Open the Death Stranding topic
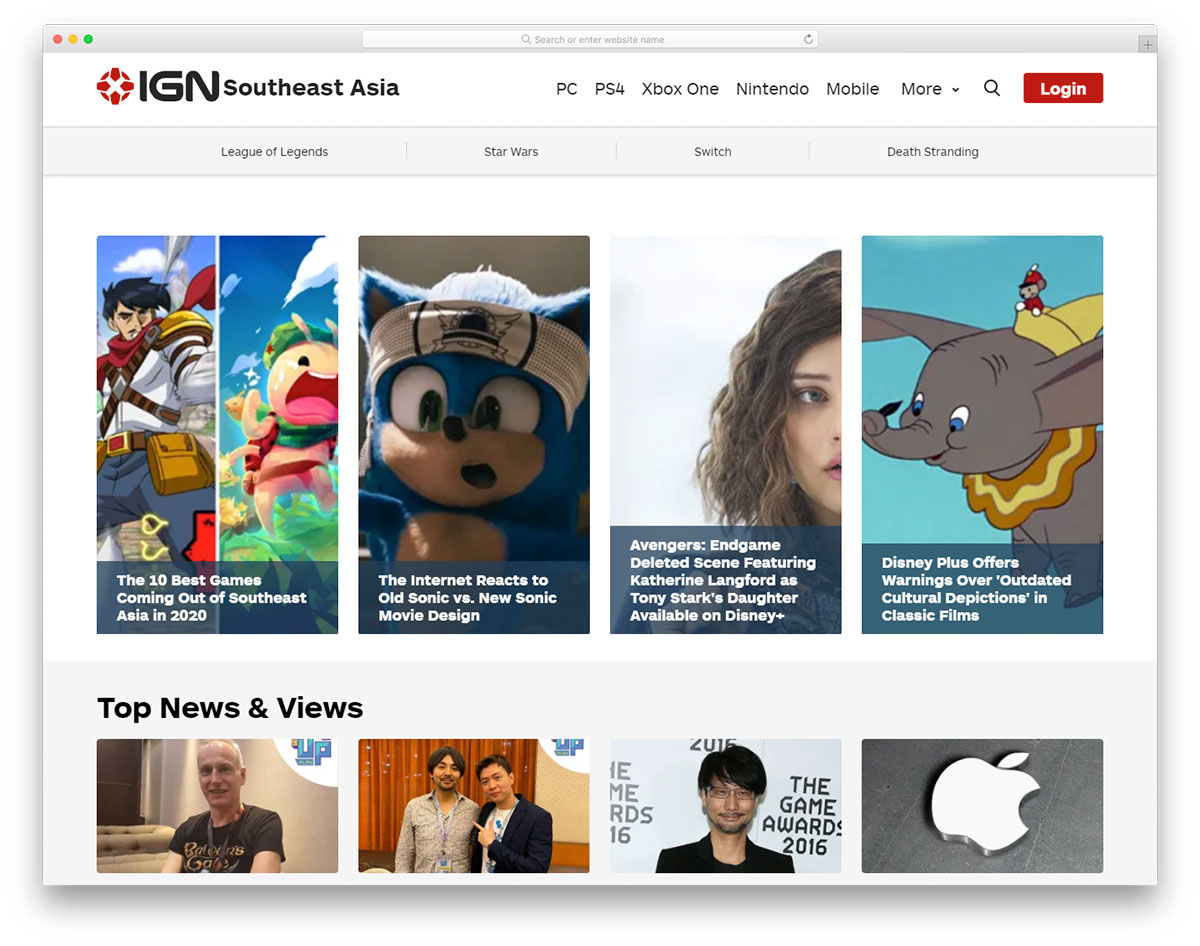The image size is (1200, 946). 932,151
